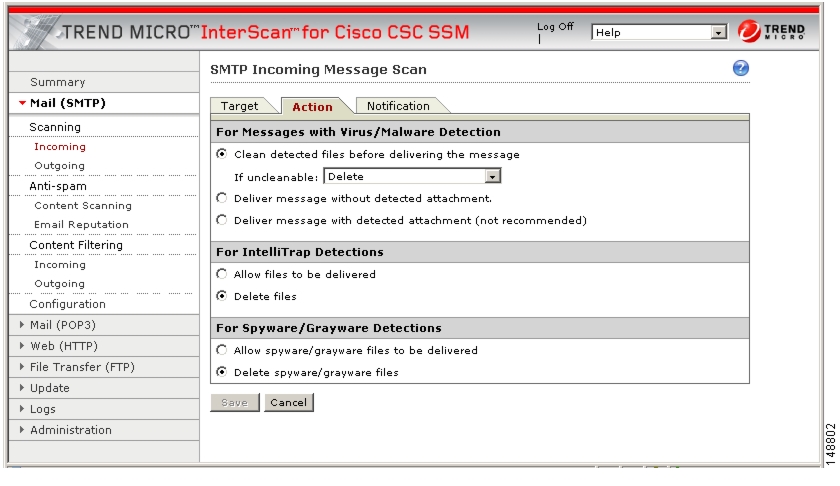Open Outgoing under Scanning

(59, 166)
